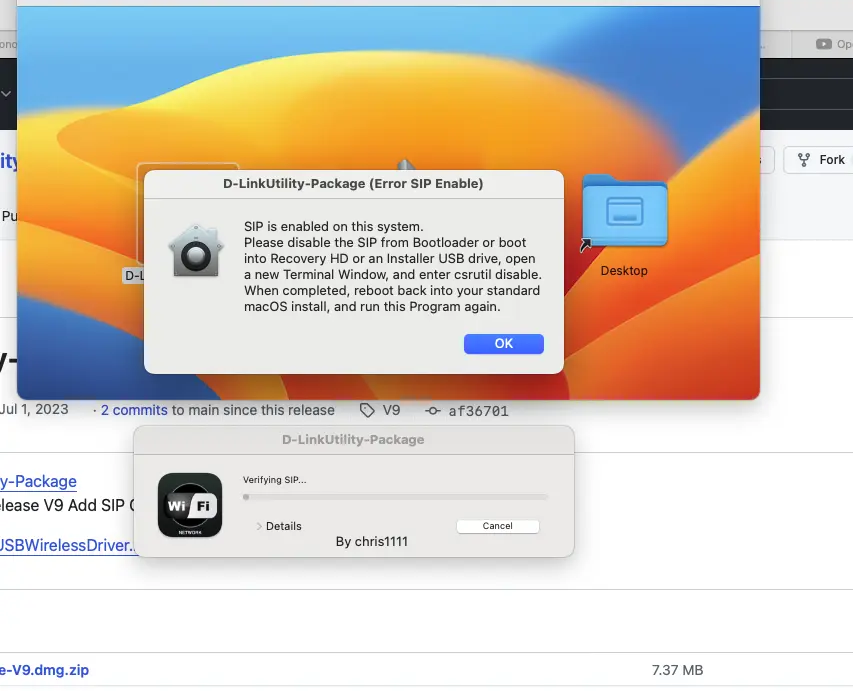The width and height of the screenshot is (853, 691).
Task: Click the Verifying SIP progress bar
Action: pyautogui.click(x=395, y=497)
